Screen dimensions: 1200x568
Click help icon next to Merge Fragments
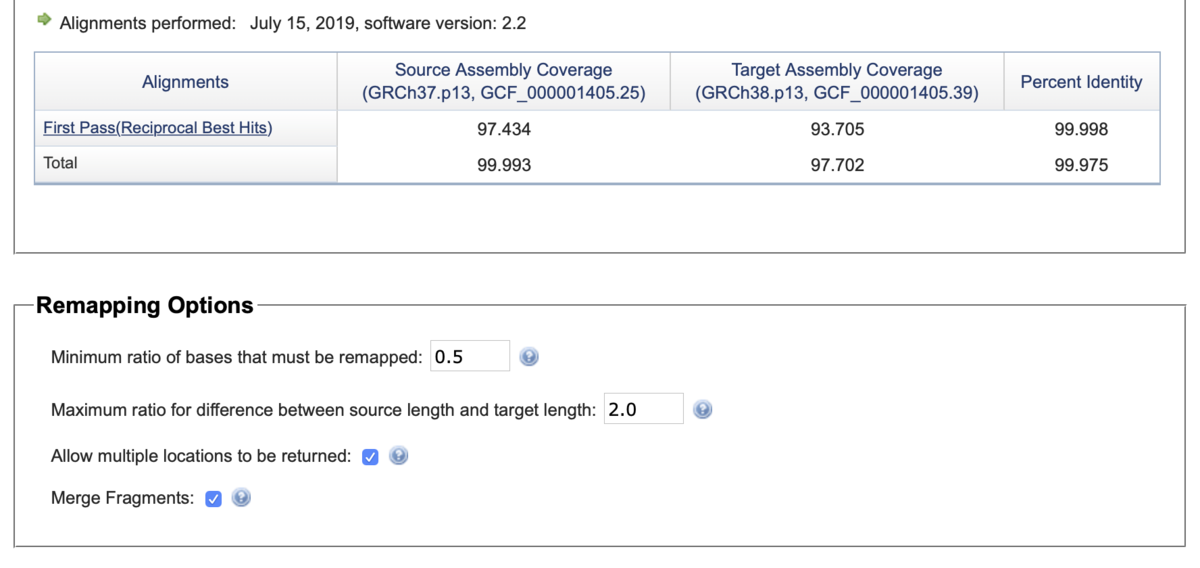point(241,498)
